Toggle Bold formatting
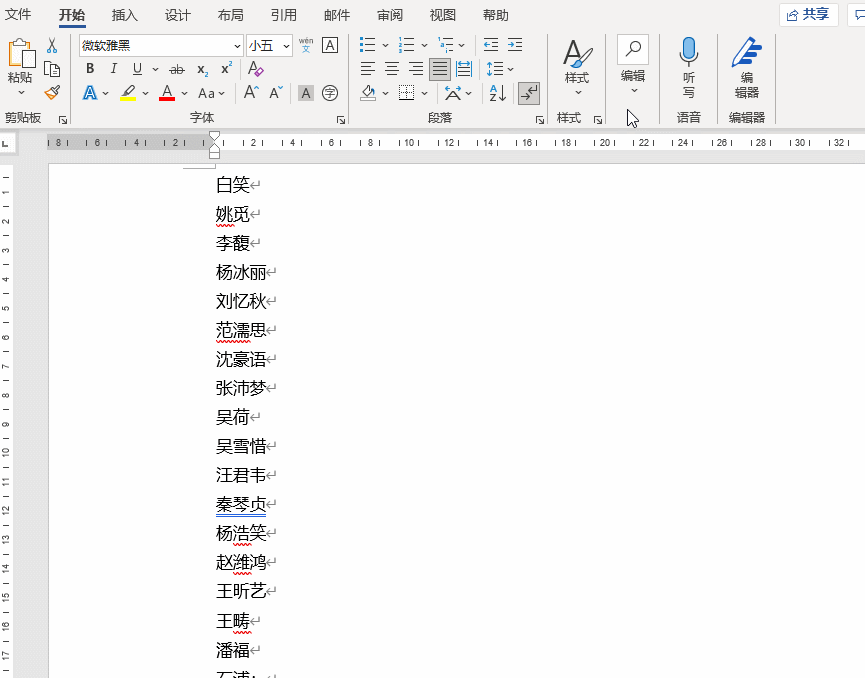 90,69
